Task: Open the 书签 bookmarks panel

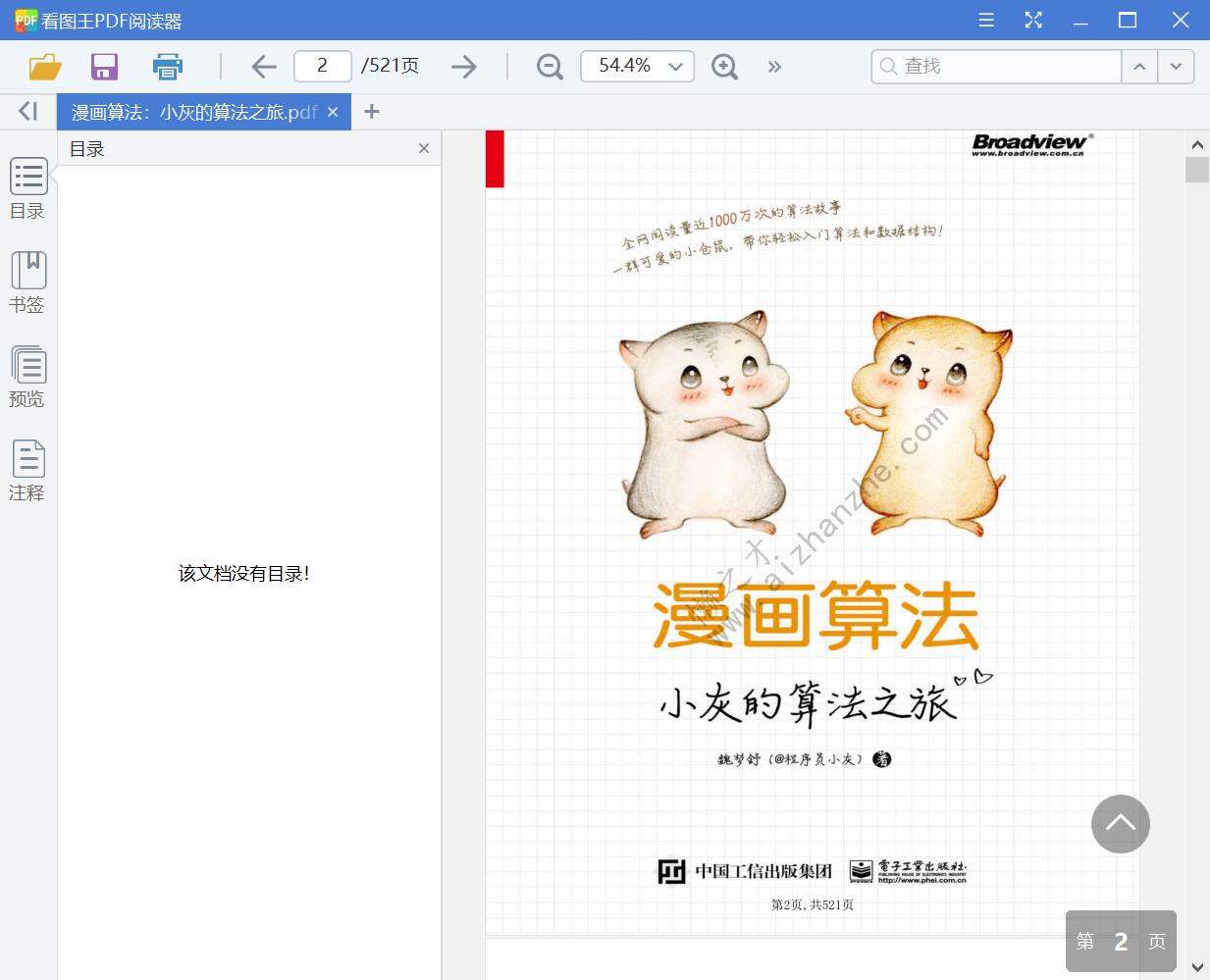Action: [x=27, y=284]
